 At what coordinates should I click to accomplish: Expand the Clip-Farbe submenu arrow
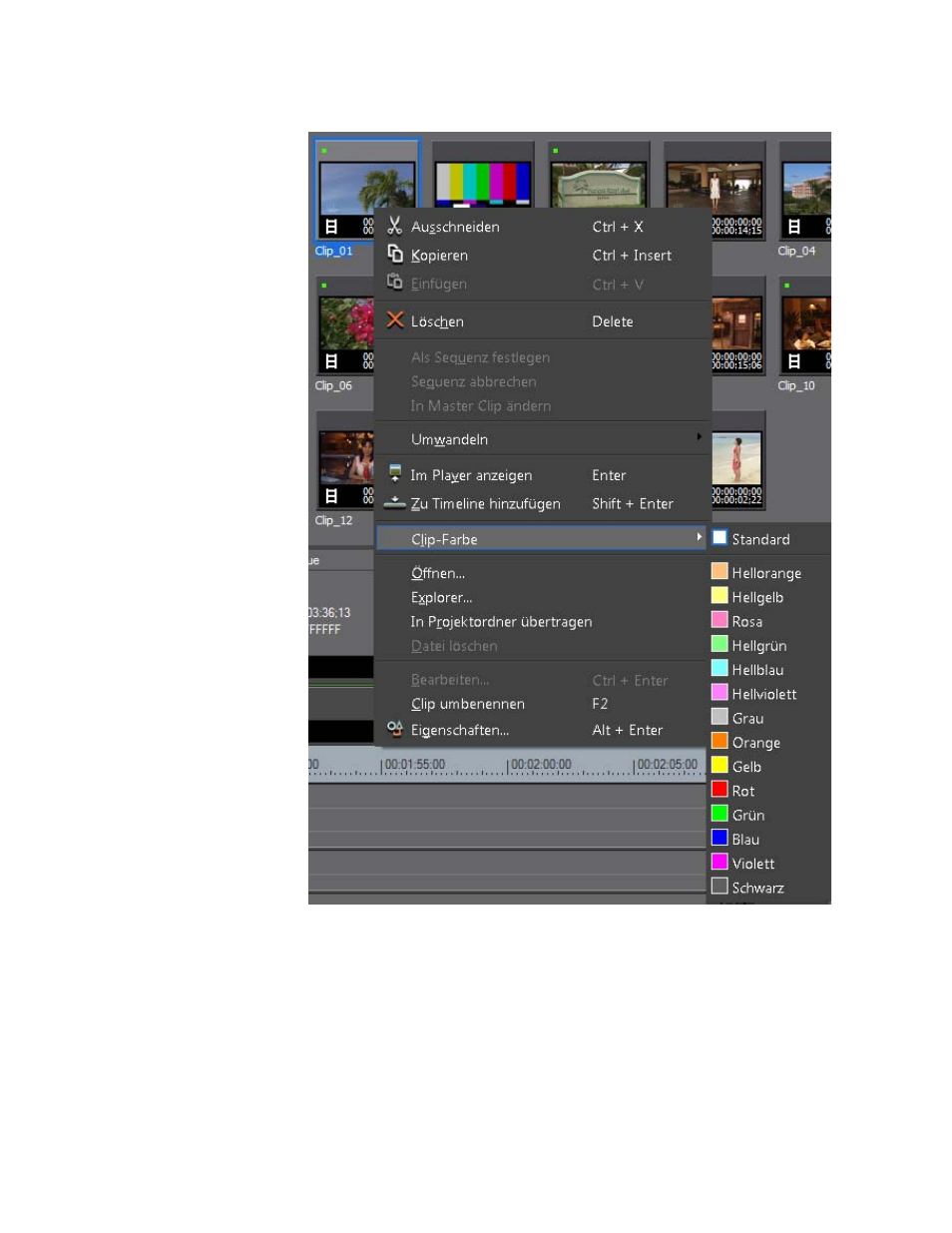tap(699, 537)
